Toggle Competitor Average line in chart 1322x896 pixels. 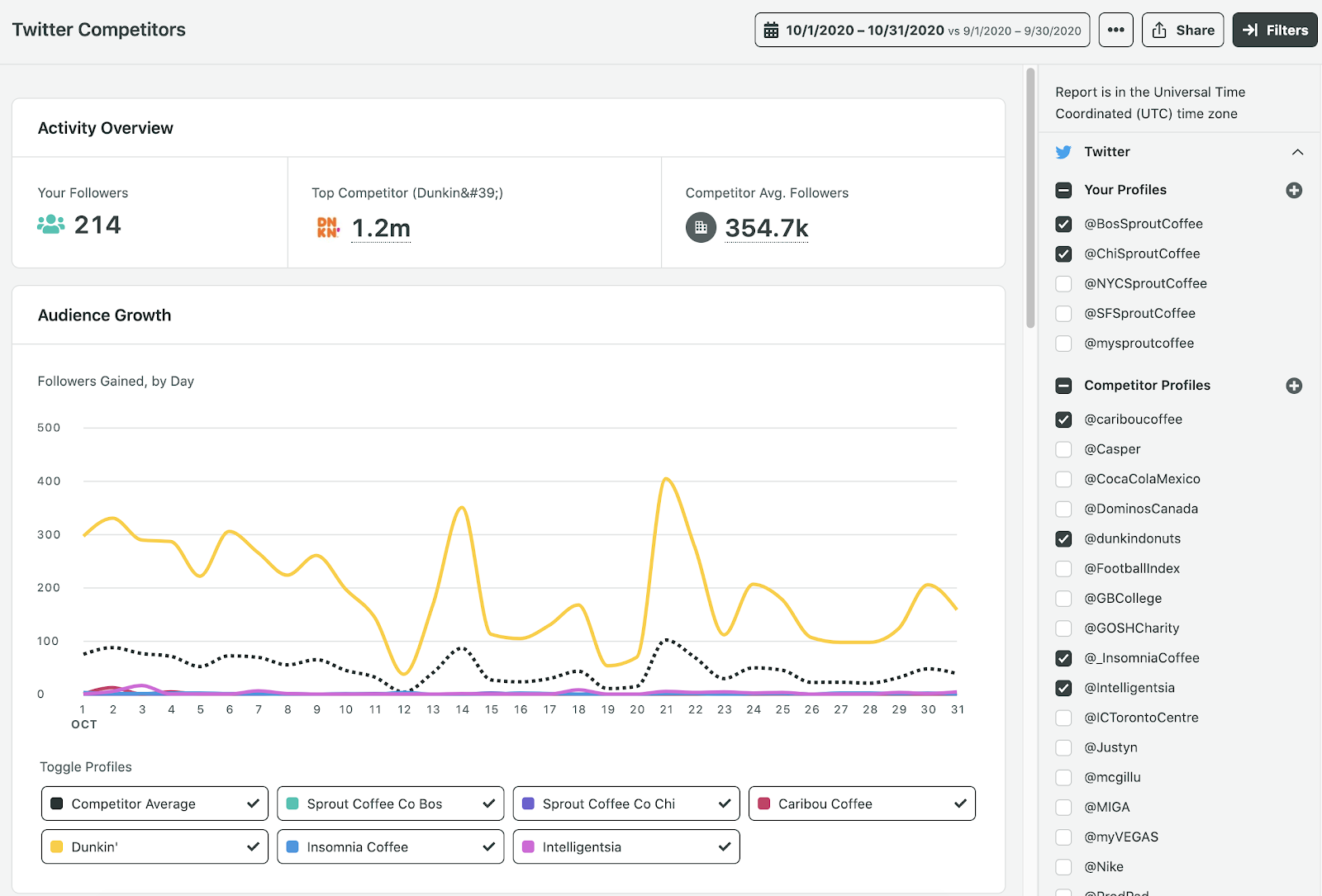(x=155, y=804)
